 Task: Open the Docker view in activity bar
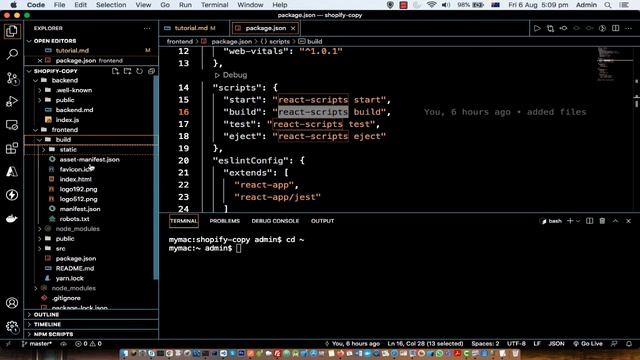coord(12,218)
